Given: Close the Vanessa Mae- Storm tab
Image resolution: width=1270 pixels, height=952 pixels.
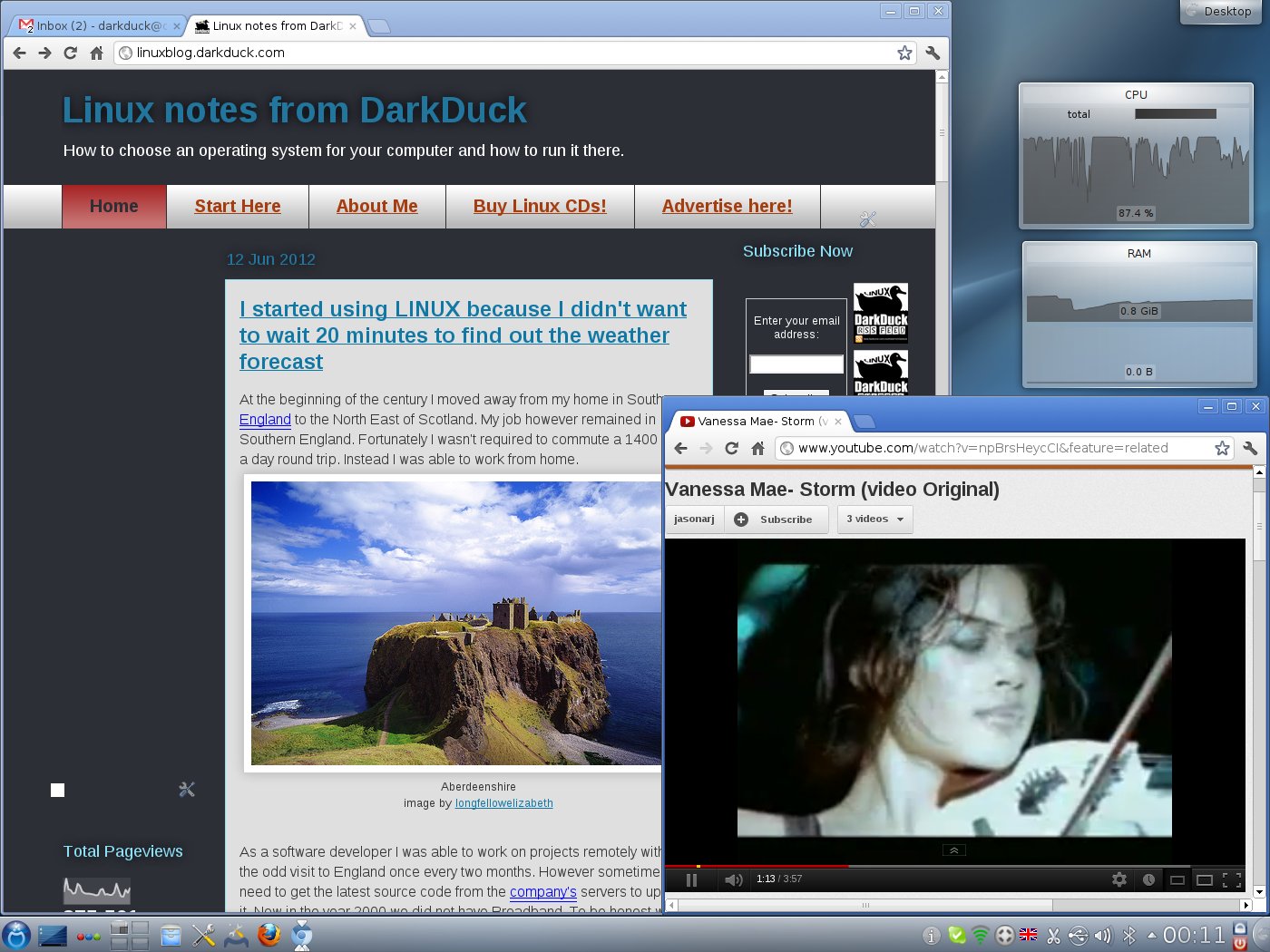Looking at the screenshot, I should coord(838,422).
